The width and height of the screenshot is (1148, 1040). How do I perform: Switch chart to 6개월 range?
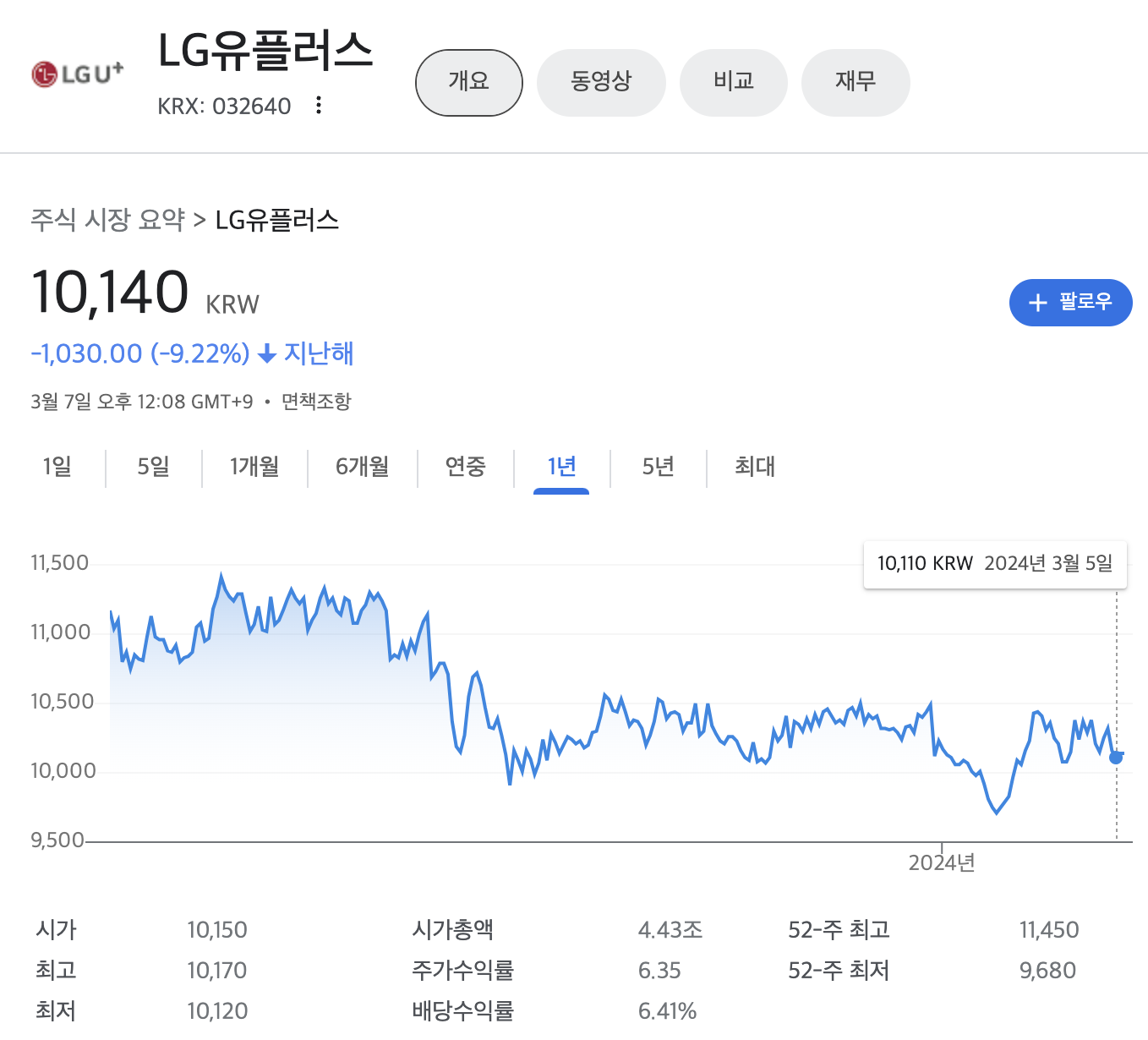363,466
